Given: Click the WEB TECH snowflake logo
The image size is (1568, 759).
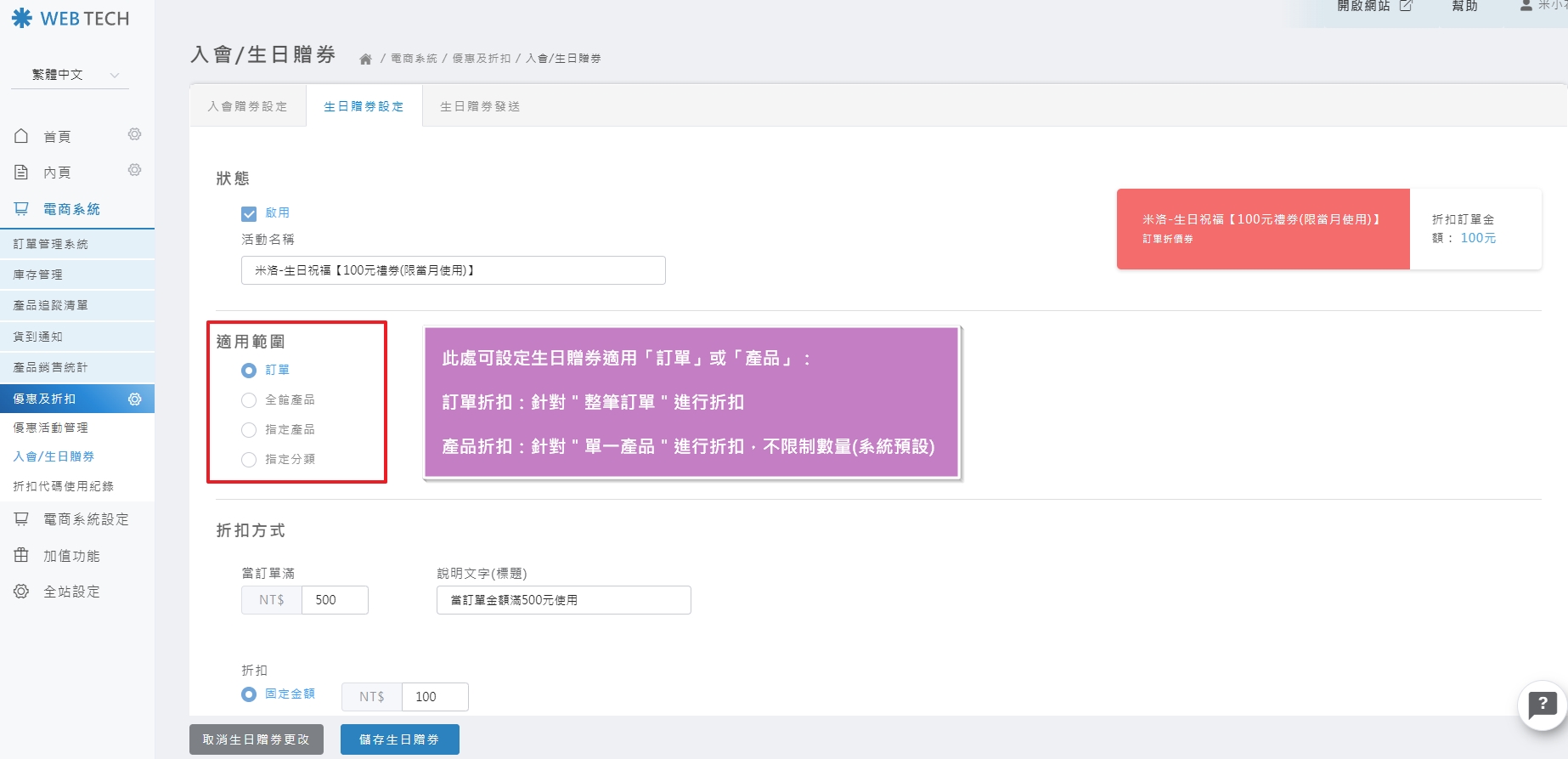Looking at the screenshot, I should coord(22,18).
